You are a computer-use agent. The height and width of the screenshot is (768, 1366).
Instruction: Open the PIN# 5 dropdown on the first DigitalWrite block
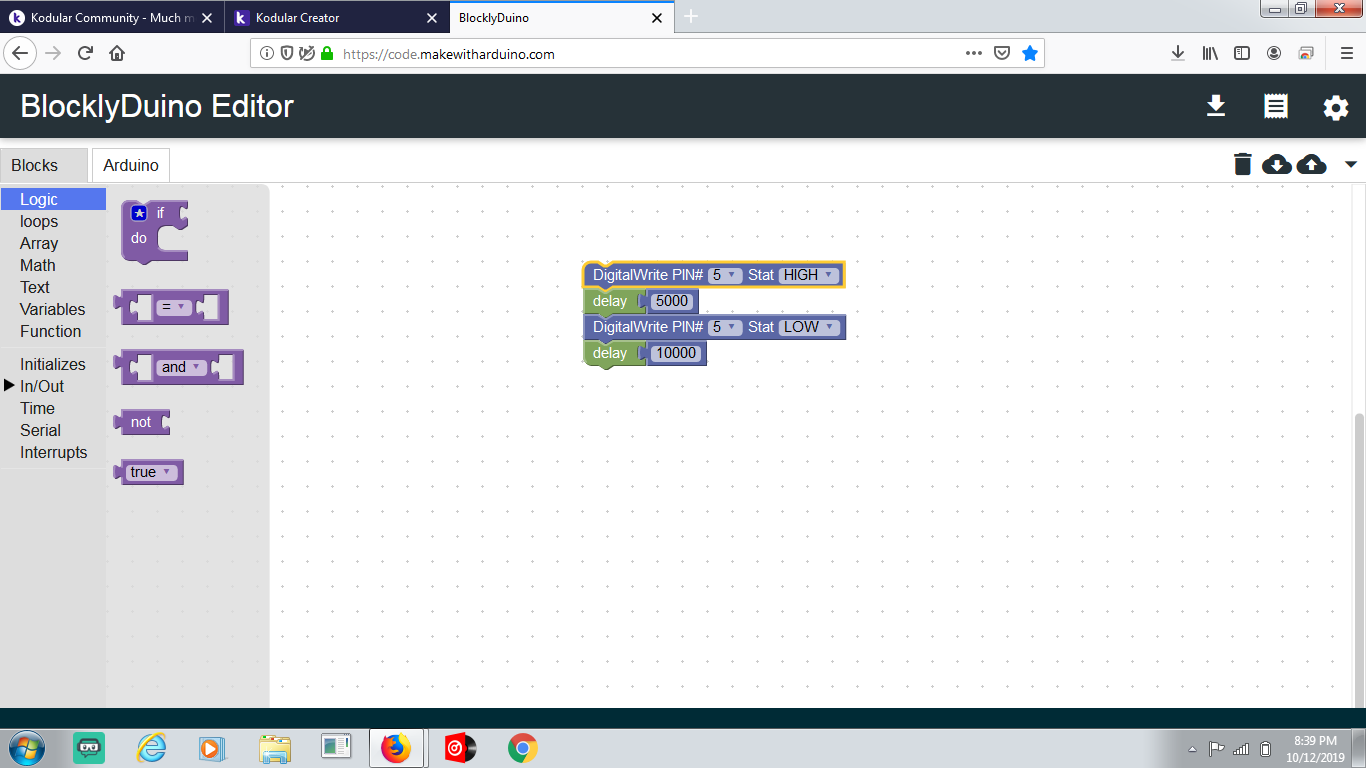click(724, 275)
